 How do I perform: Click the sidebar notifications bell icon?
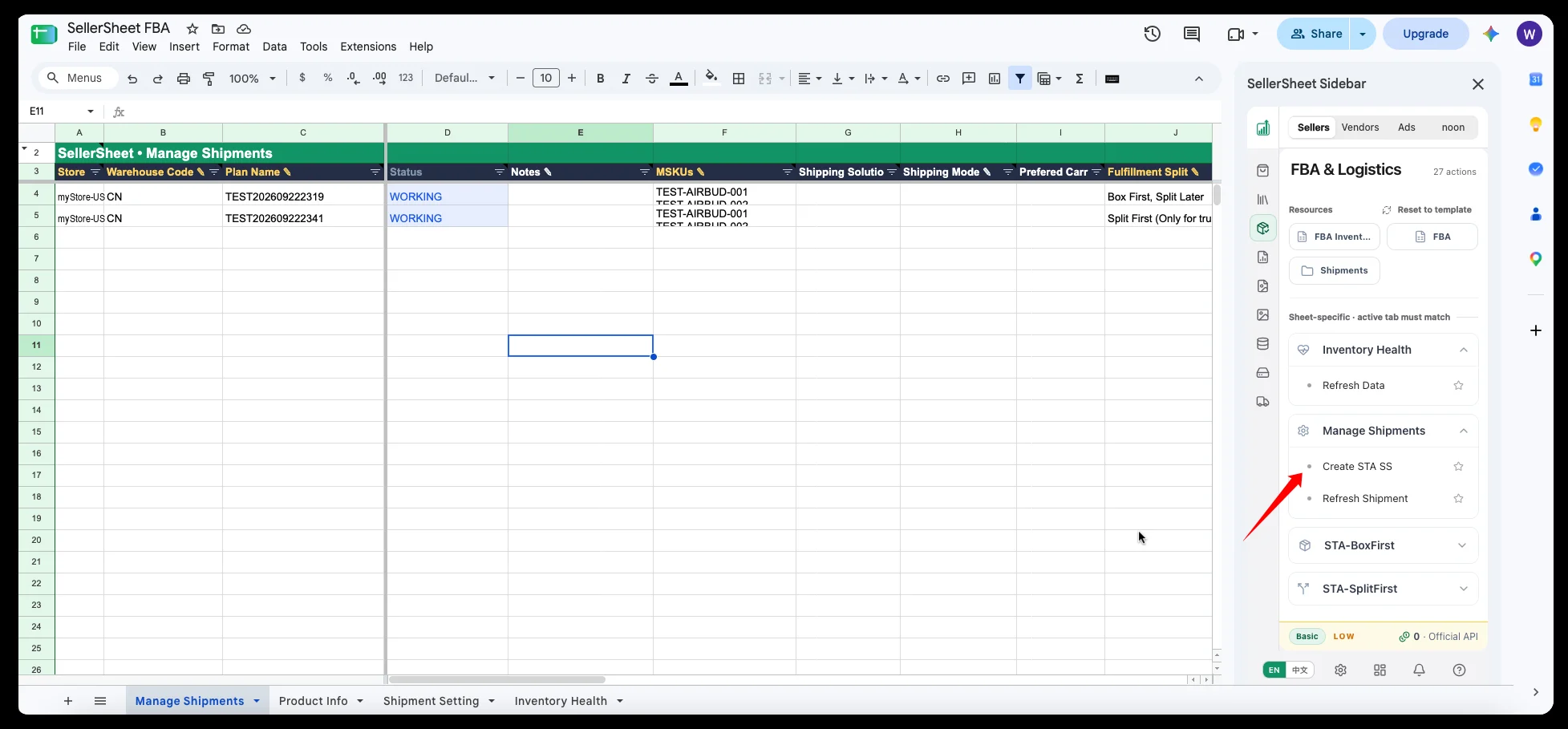[1419, 670]
